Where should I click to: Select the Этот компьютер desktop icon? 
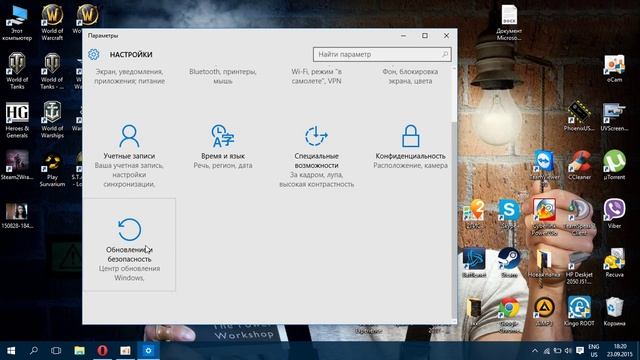click(x=17, y=22)
